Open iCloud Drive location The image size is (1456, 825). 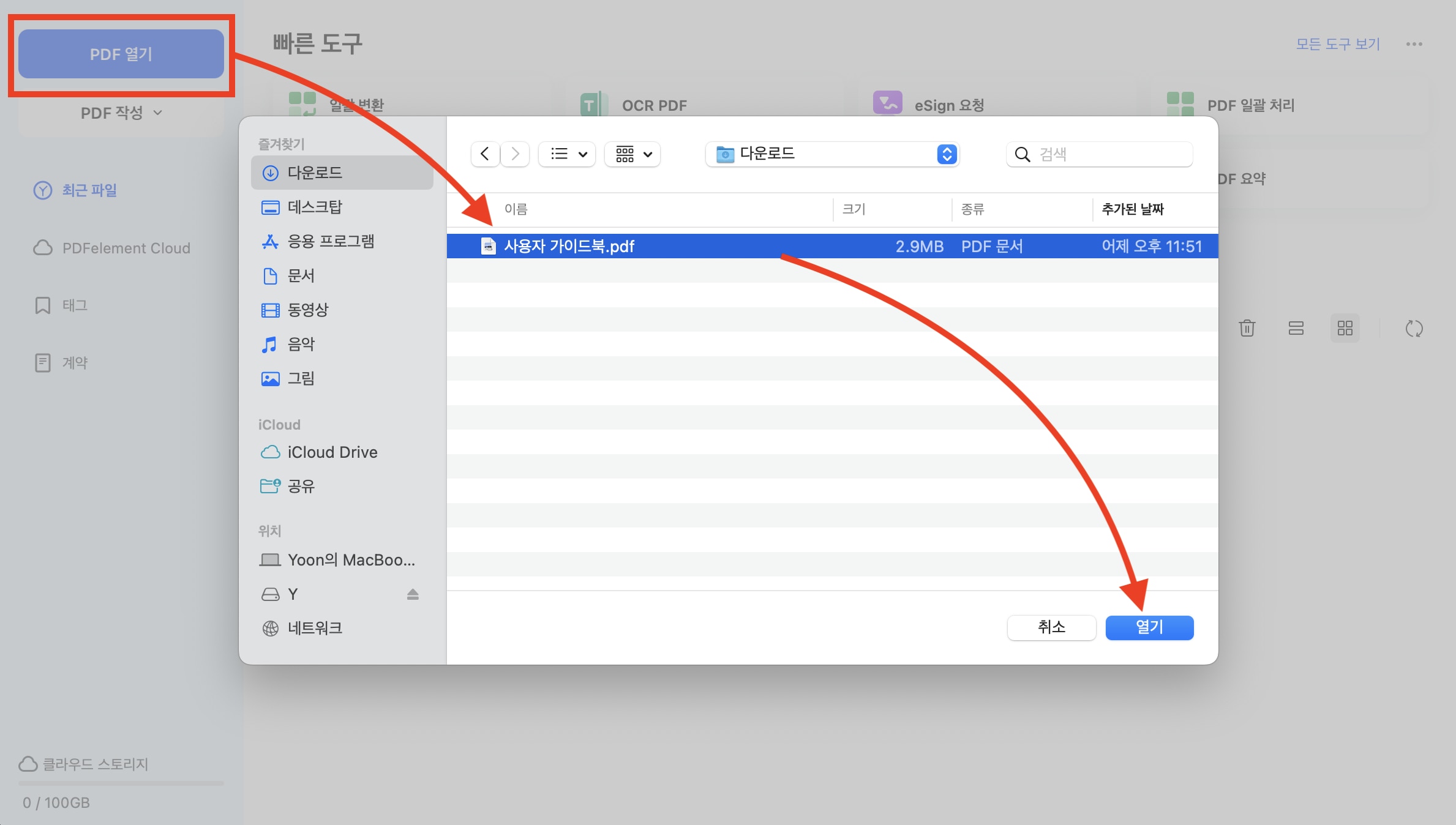click(342, 452)
